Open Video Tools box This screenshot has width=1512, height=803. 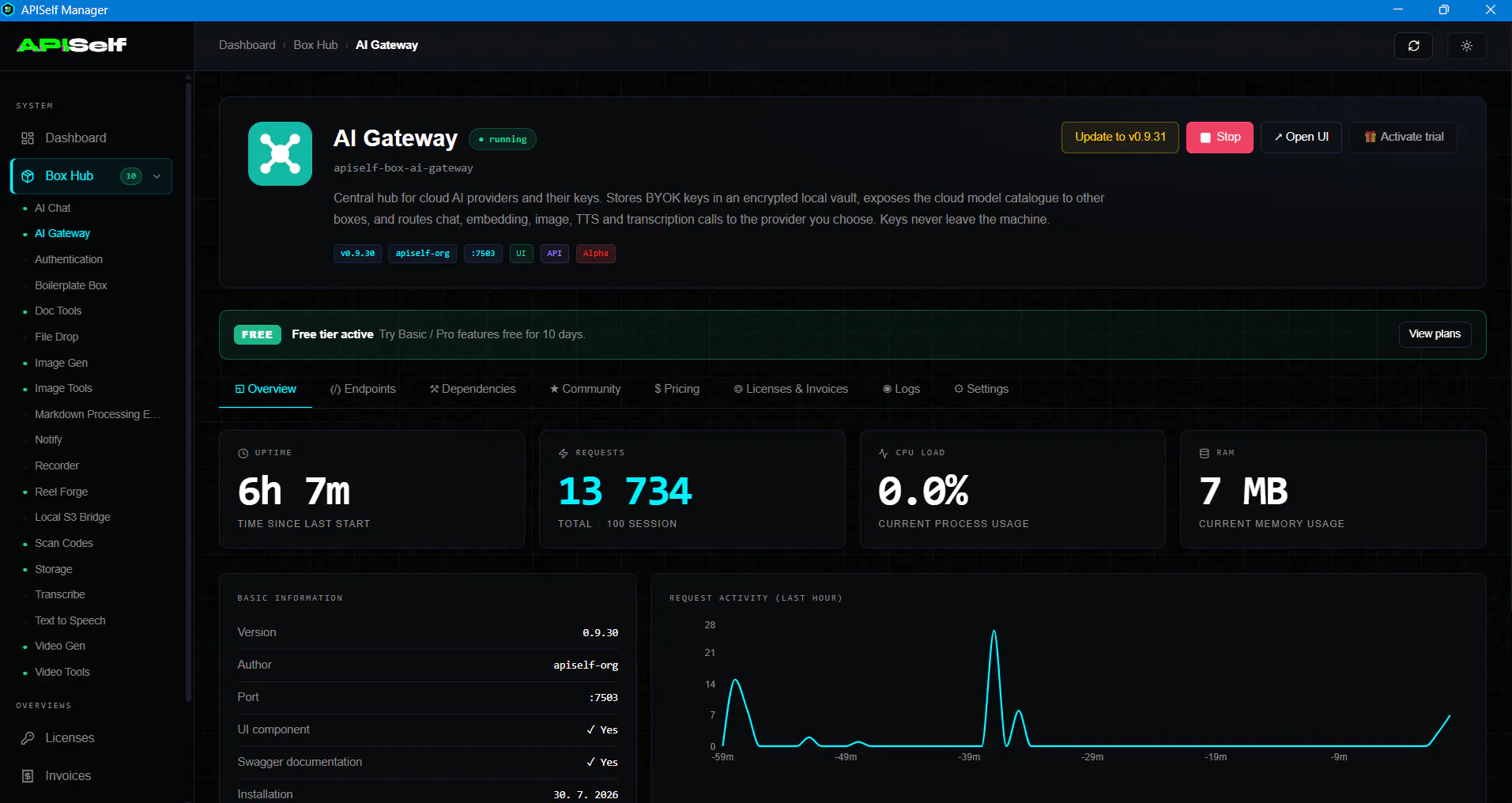(62, 673)
